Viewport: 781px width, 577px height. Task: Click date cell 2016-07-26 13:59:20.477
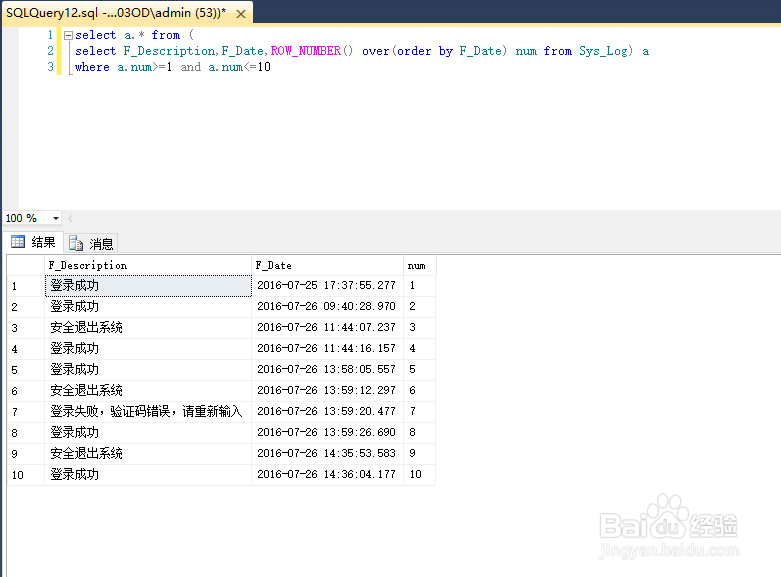pyautogui.click(x=327, y=412)
